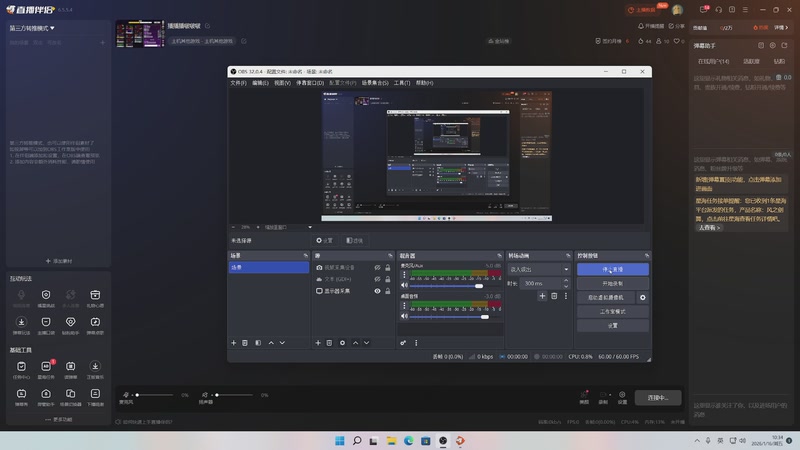800x450 pixels.
Task: Move selected source up in Sources panel
Action: pyautogui.click(x=356, y=343)
